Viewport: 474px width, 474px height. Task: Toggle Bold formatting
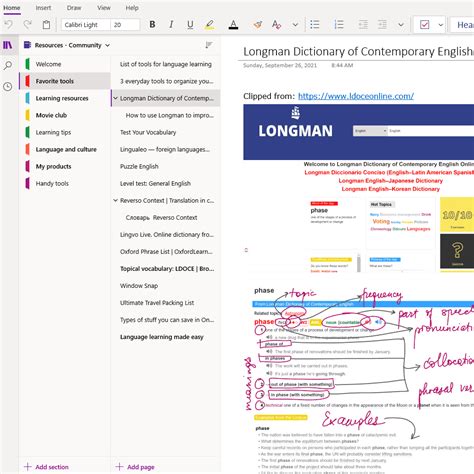coord(152,24)
